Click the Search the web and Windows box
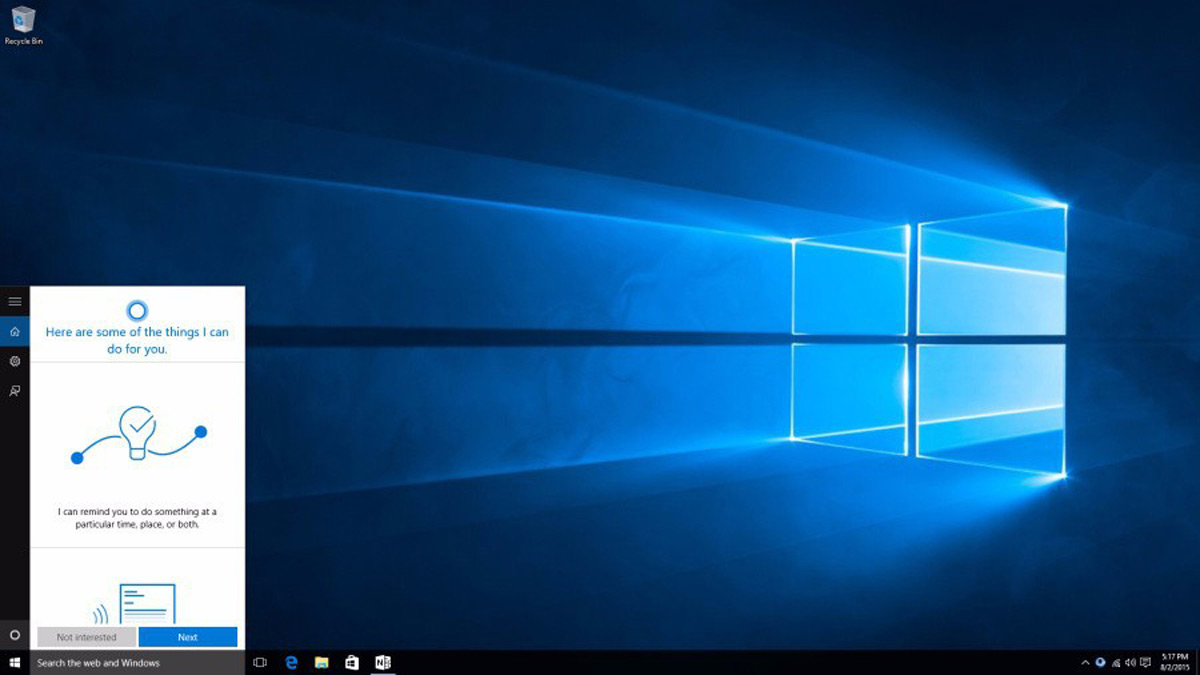The image size is (1200, 675). (x=137, y=663)
